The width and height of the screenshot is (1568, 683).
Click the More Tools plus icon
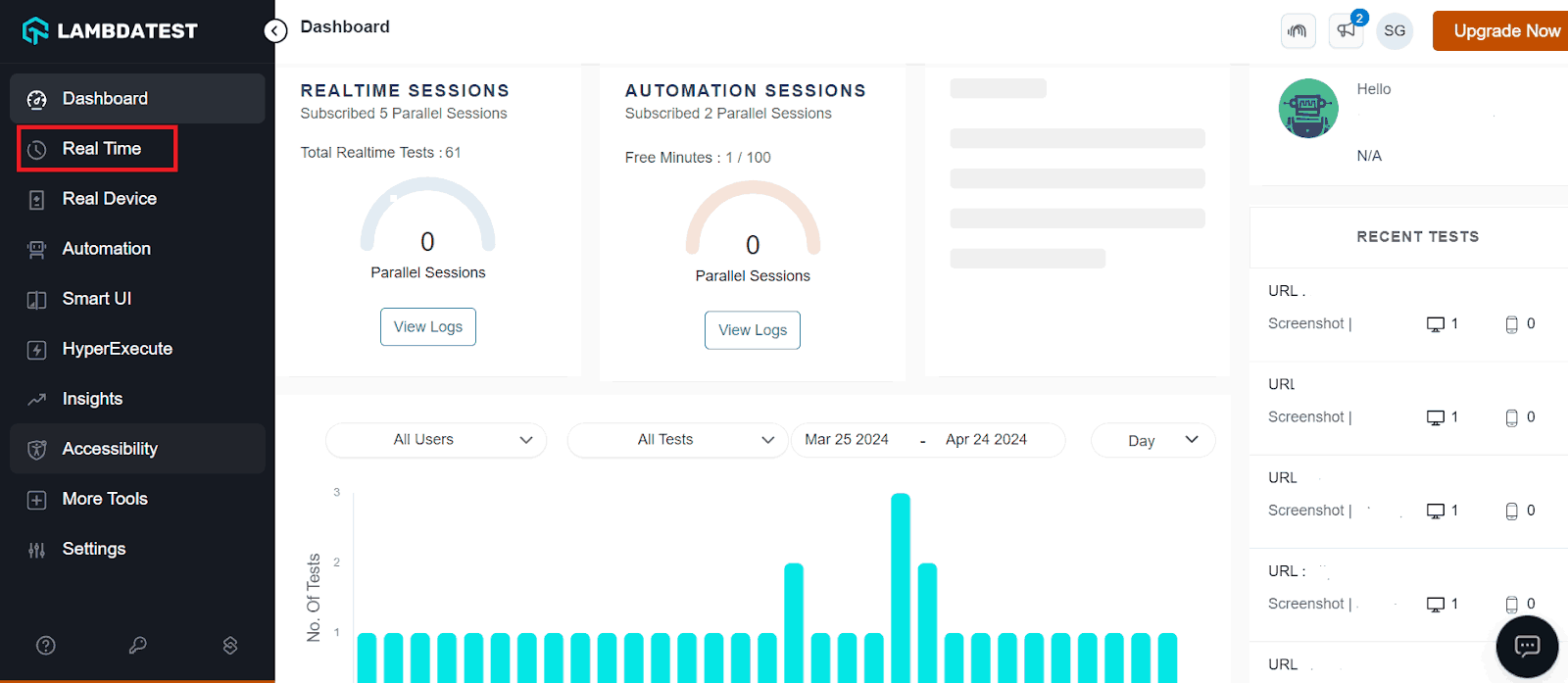[x=36, y=500]
